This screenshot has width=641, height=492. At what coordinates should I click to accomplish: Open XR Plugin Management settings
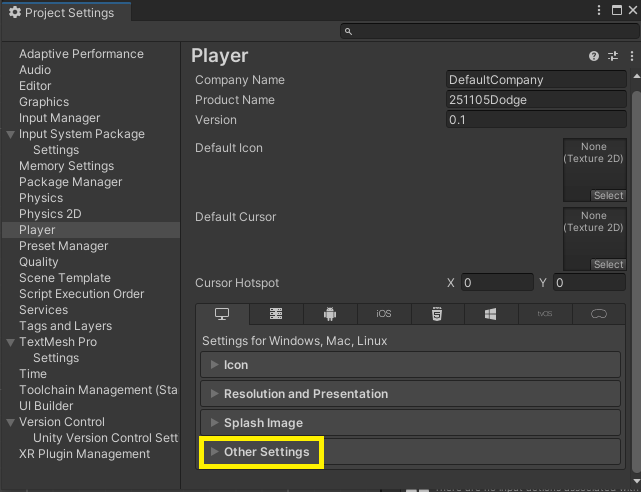[85, 454]
